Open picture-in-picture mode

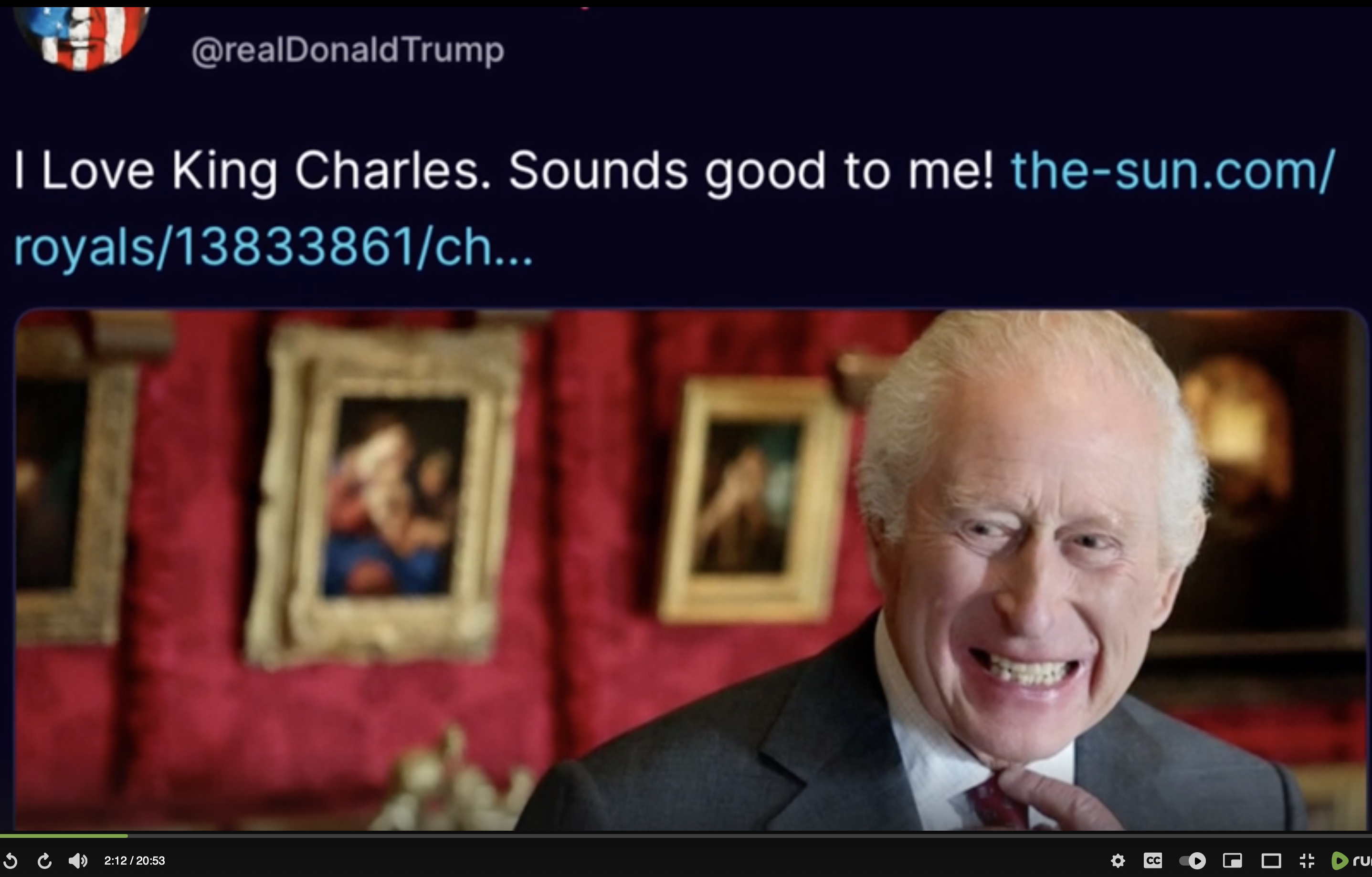point(1233,860)
